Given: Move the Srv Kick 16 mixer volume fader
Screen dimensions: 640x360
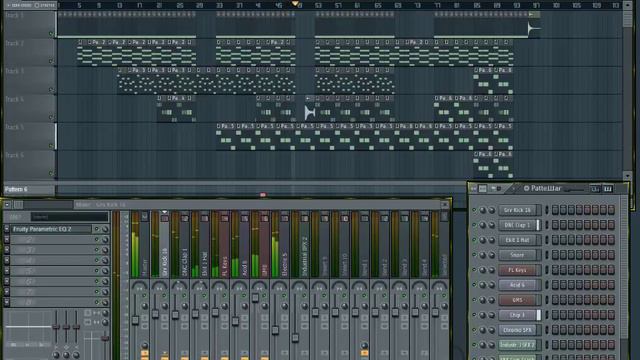Looking at the screenshot, I should (155, 314).
